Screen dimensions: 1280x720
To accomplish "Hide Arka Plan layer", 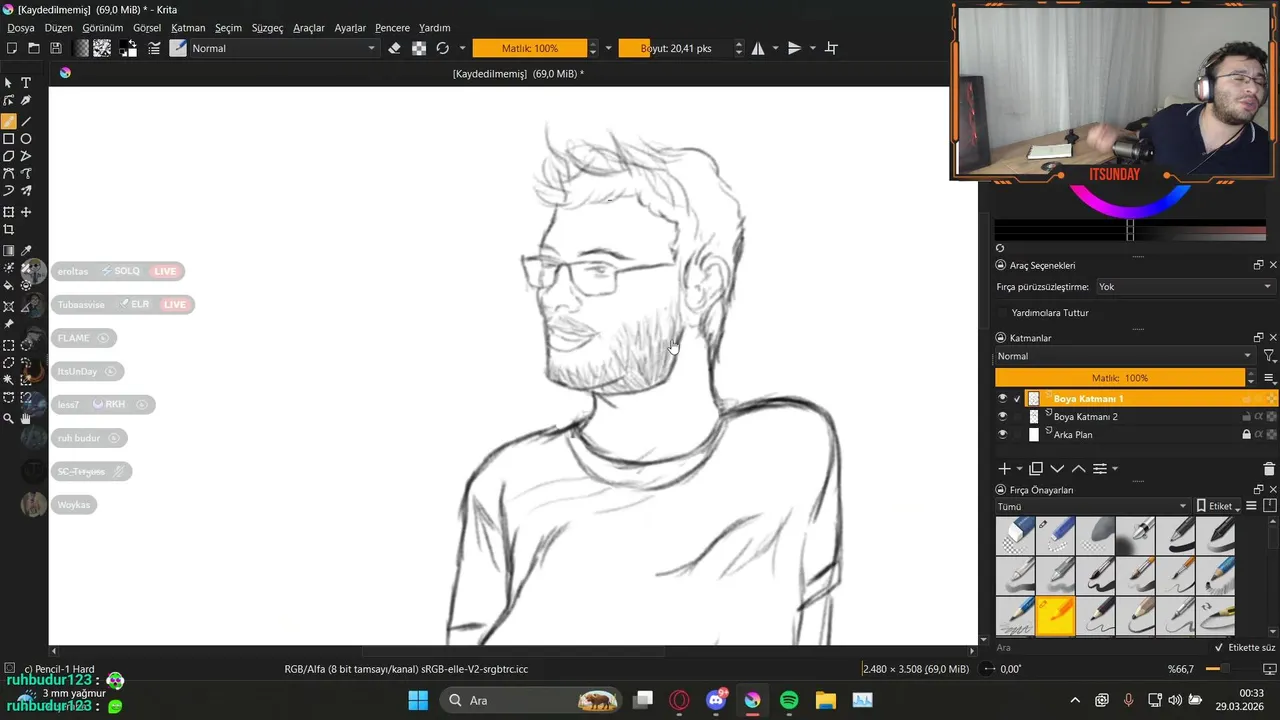I will point(1003,435).
